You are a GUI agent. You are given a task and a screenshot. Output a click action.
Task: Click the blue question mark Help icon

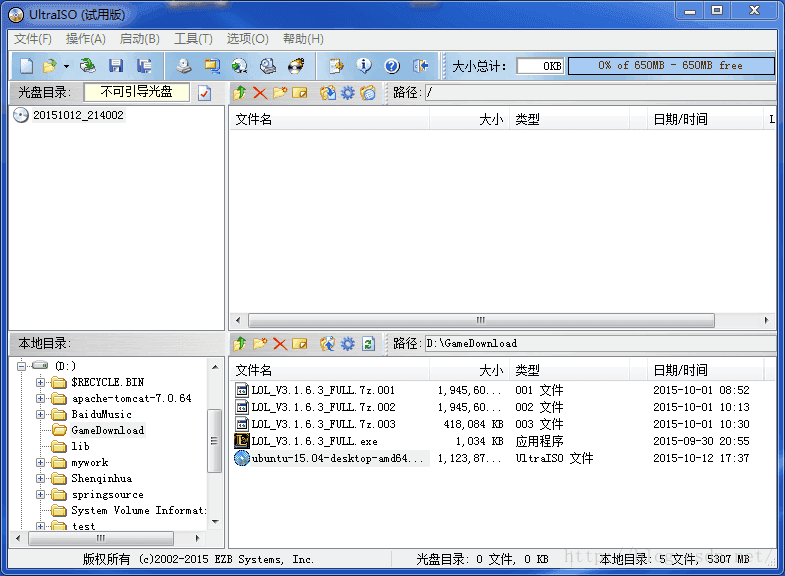point(392,66)
